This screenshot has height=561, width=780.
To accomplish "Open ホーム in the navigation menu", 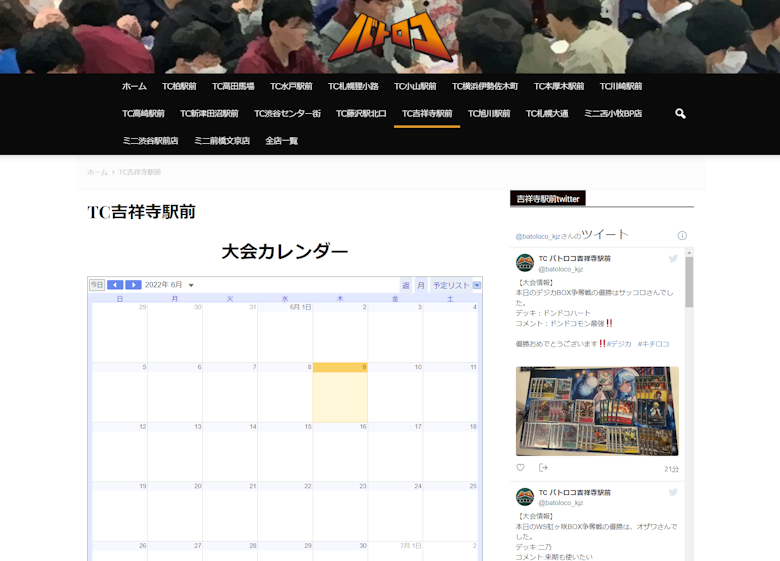I will click(x=134, y=87).
